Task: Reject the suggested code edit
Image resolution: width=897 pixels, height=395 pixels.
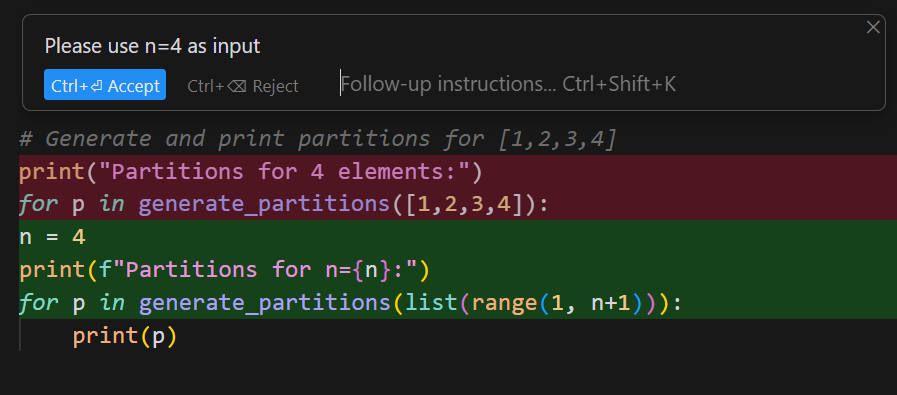Action: pos(243,86)
